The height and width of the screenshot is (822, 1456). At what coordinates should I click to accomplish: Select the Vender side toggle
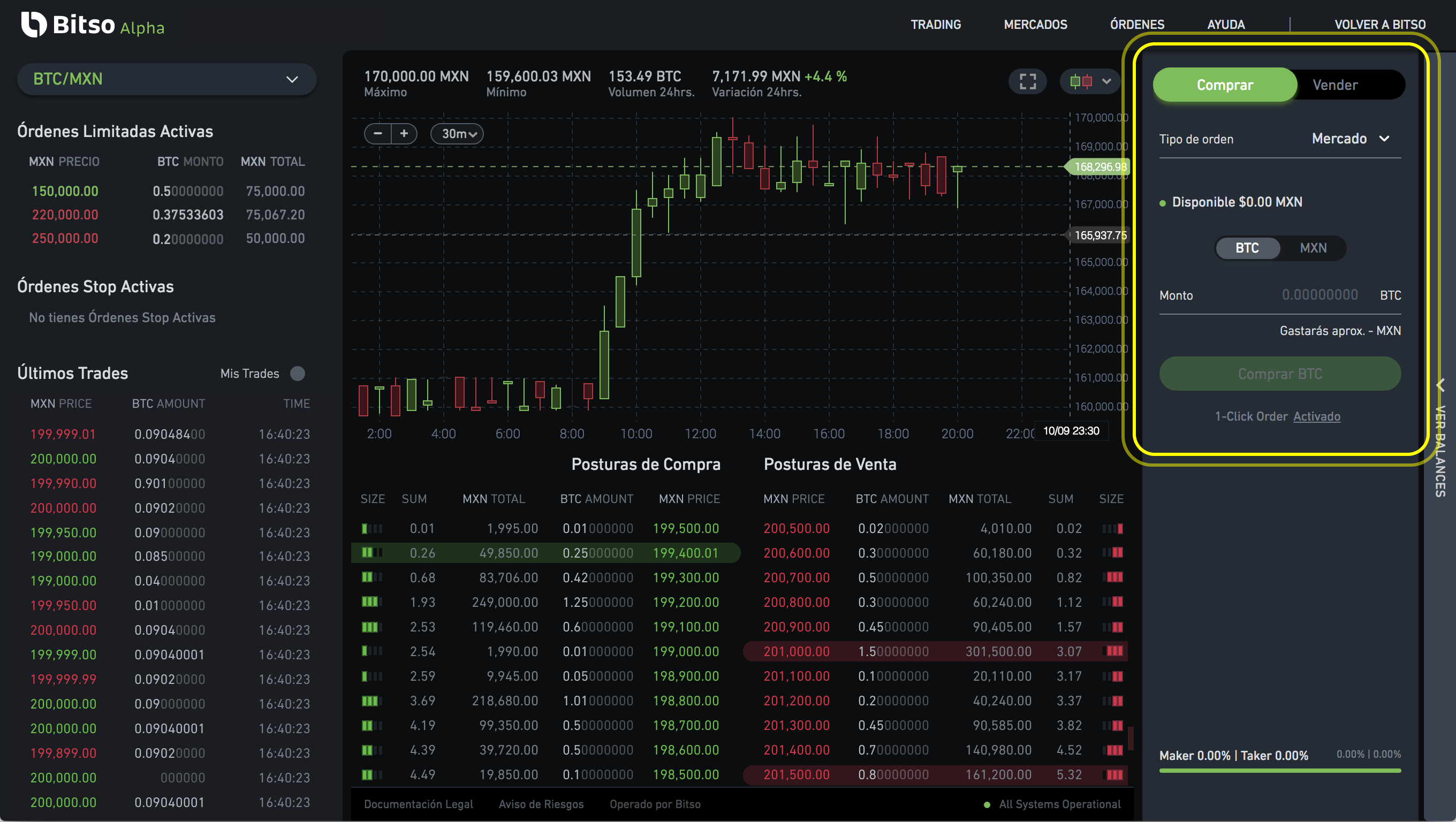tap(1334, 85)
